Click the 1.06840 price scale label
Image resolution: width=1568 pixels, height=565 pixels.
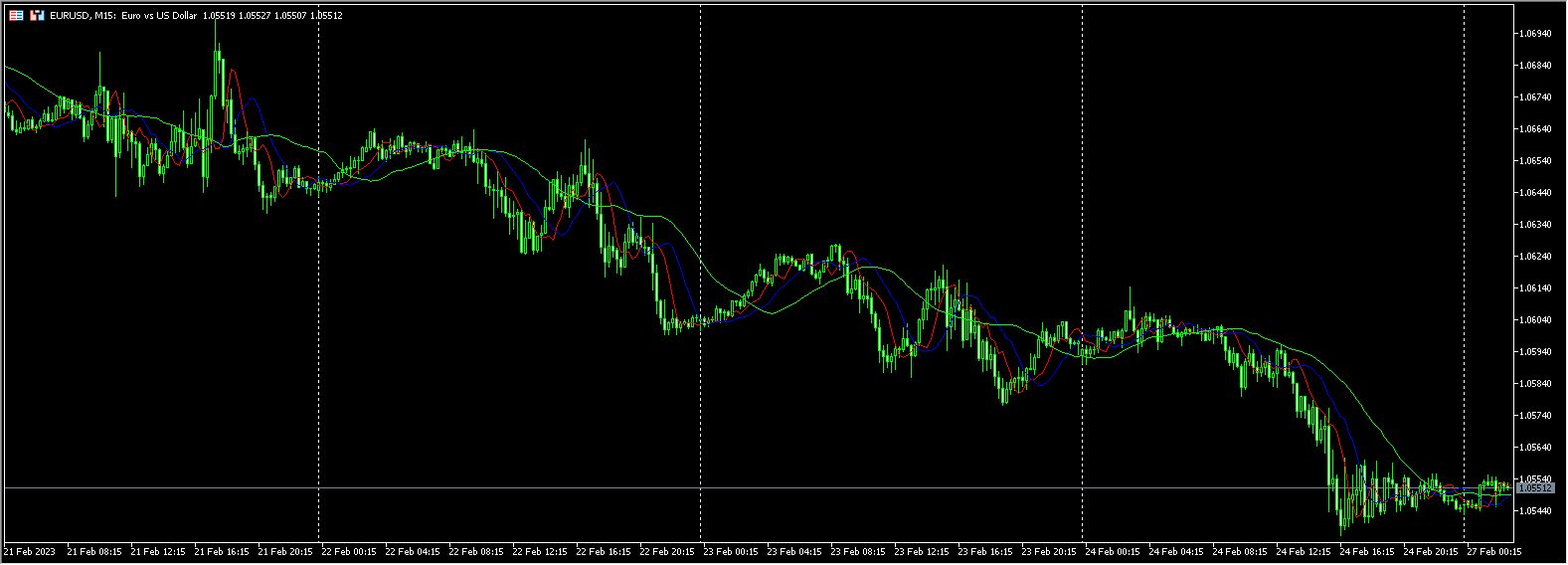(x=1535, y=66)
